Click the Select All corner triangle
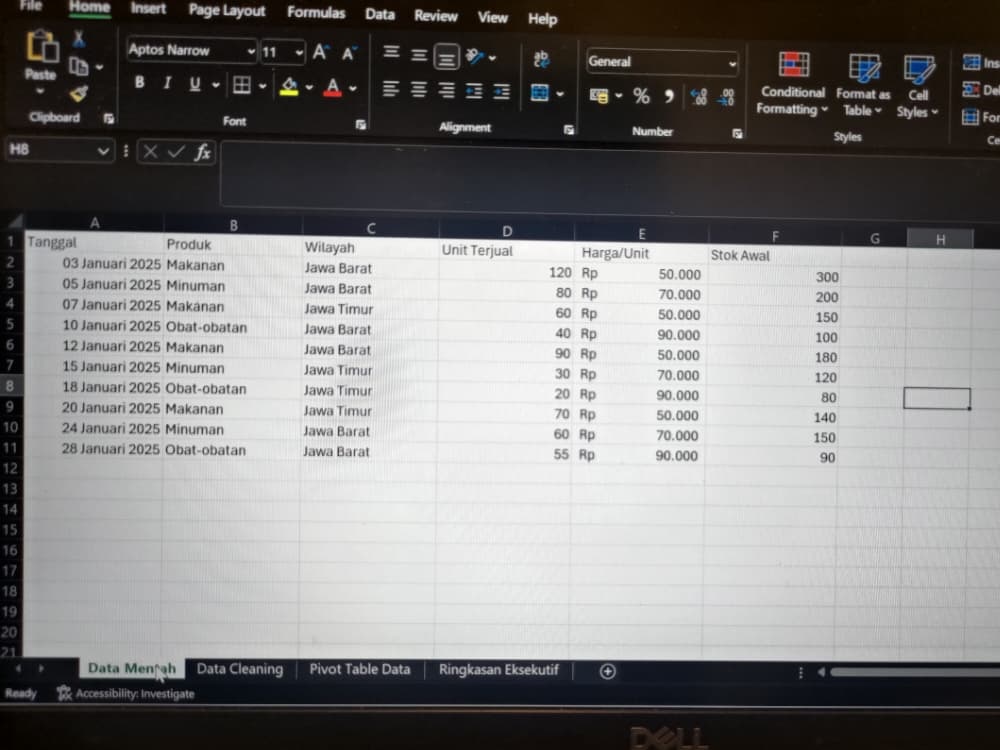This screenshot has width=1000, height=750. click(x=14, y=221)
